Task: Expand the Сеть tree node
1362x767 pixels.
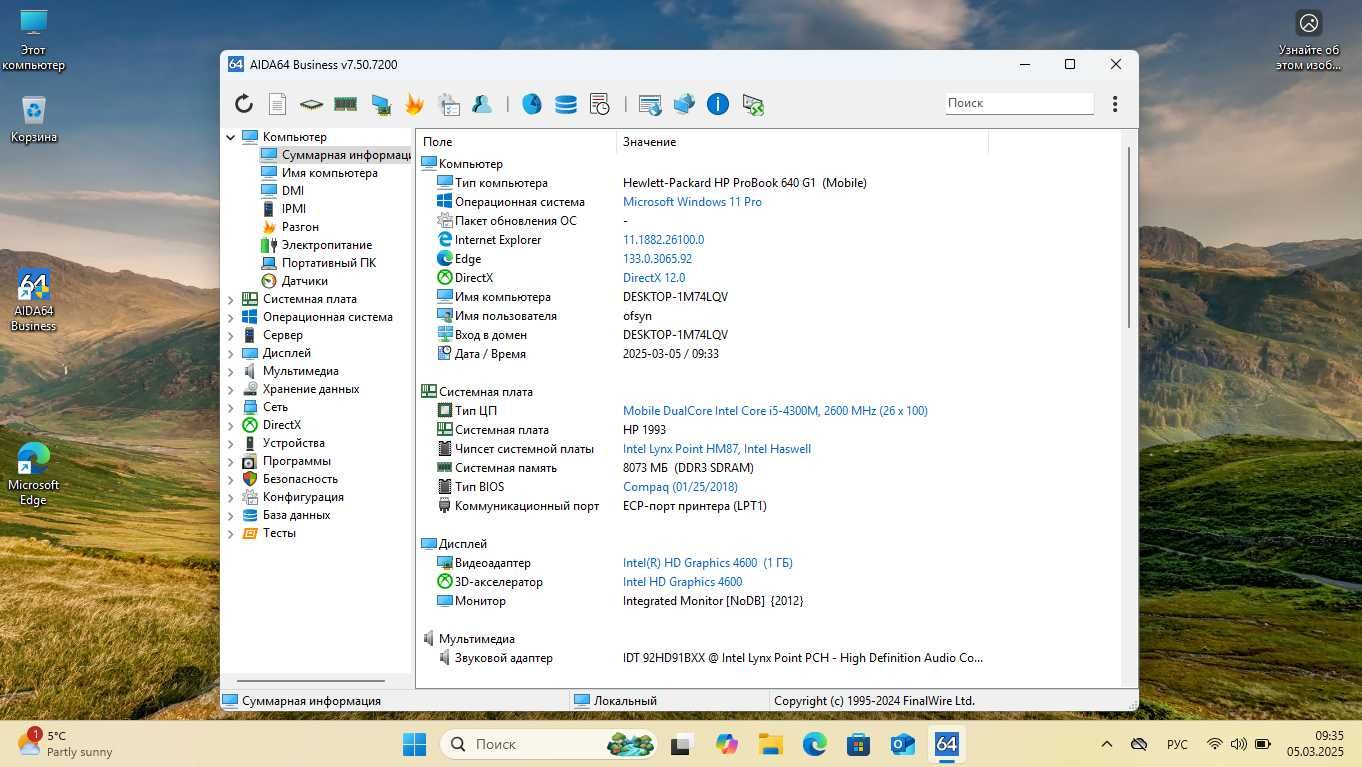Action: click(x=231, y=407)
